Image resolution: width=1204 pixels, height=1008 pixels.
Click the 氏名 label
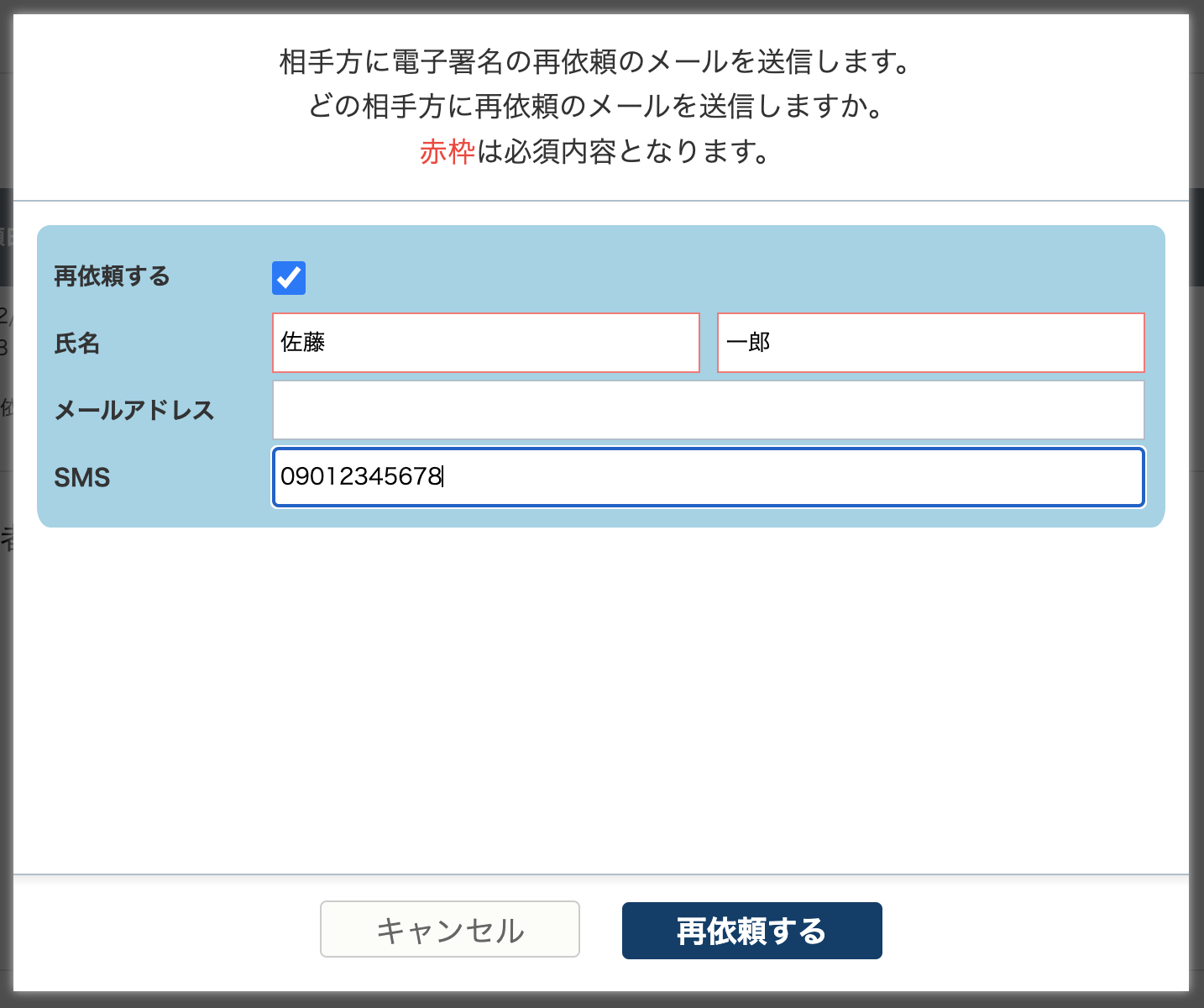77,343
